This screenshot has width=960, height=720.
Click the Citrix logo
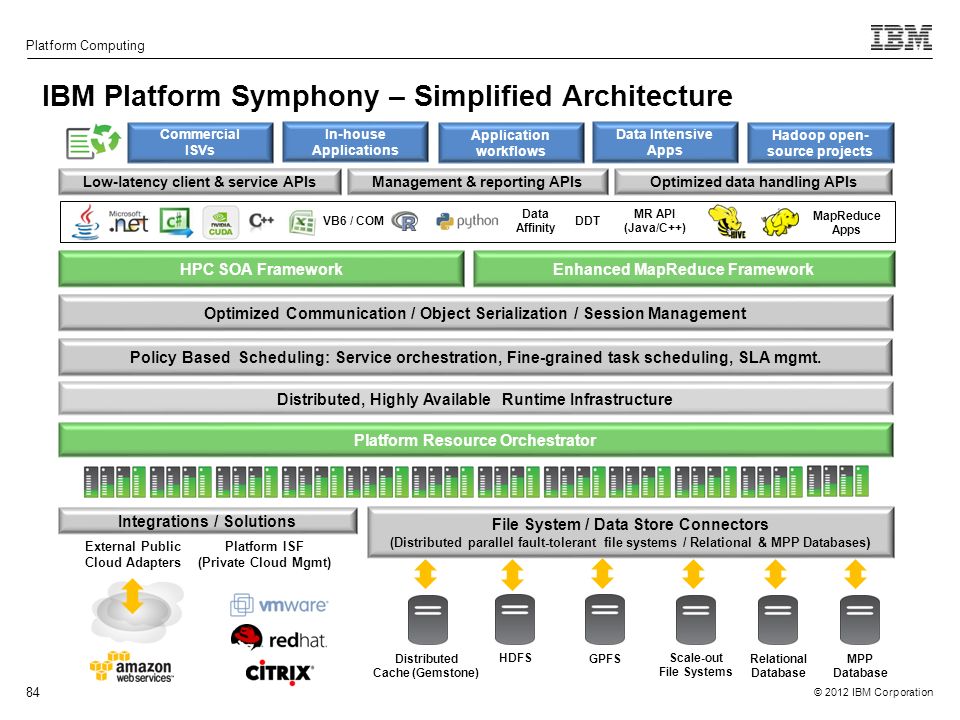click(279, 672)
